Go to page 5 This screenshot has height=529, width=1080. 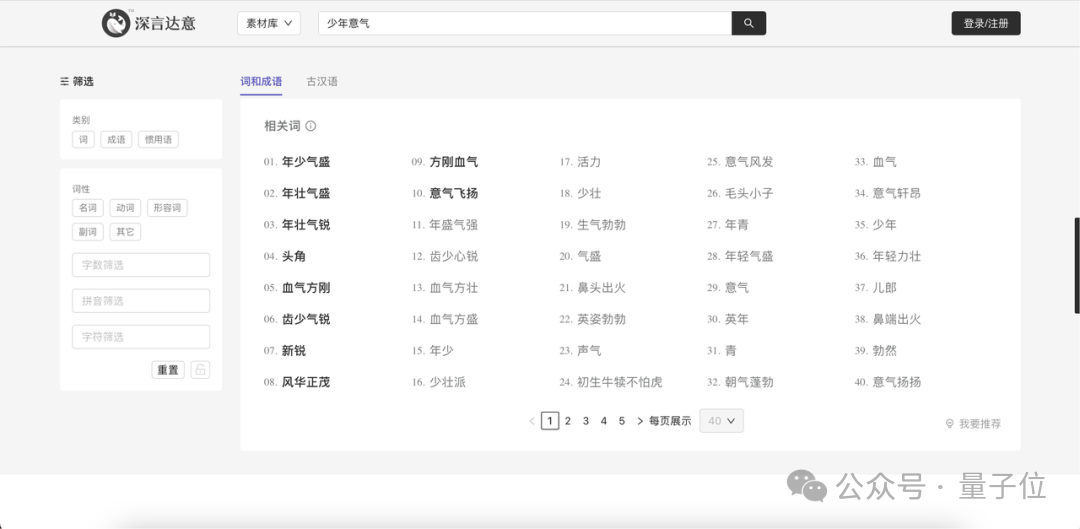click(x=621, y=421)
